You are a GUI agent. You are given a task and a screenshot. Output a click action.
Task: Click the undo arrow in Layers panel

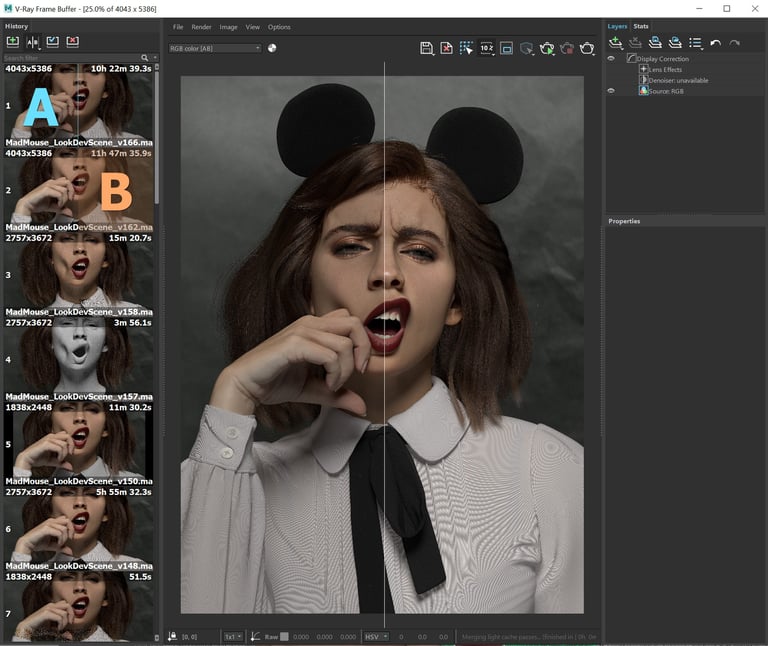coord(715,43)
